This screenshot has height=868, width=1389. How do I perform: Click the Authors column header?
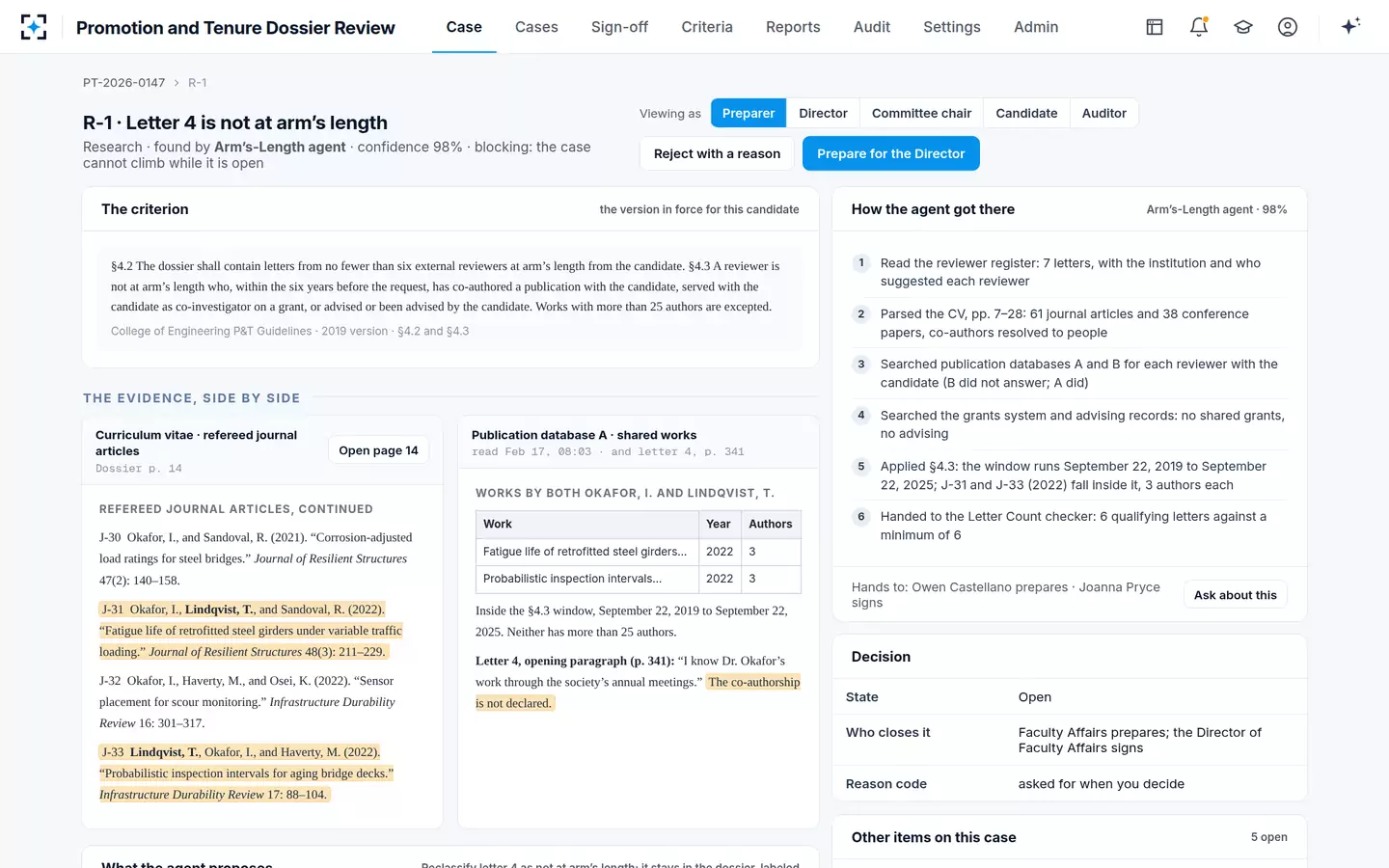[x=771, y=524]
